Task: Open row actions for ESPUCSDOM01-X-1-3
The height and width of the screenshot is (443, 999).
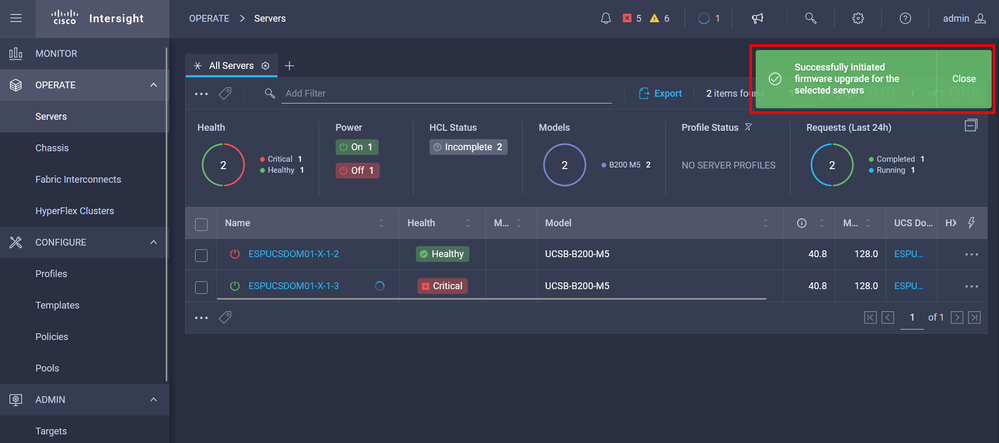Action: tap(971, 286)
